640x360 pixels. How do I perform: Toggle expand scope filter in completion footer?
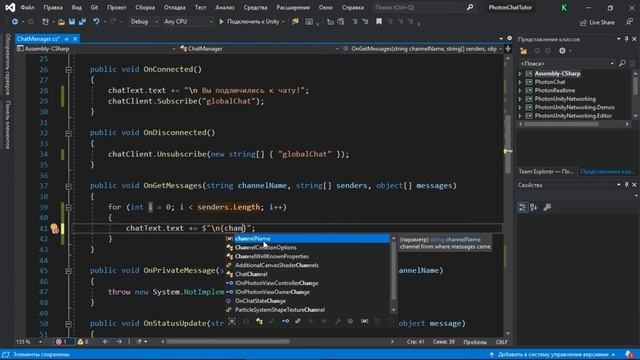(x=232, y=322)
